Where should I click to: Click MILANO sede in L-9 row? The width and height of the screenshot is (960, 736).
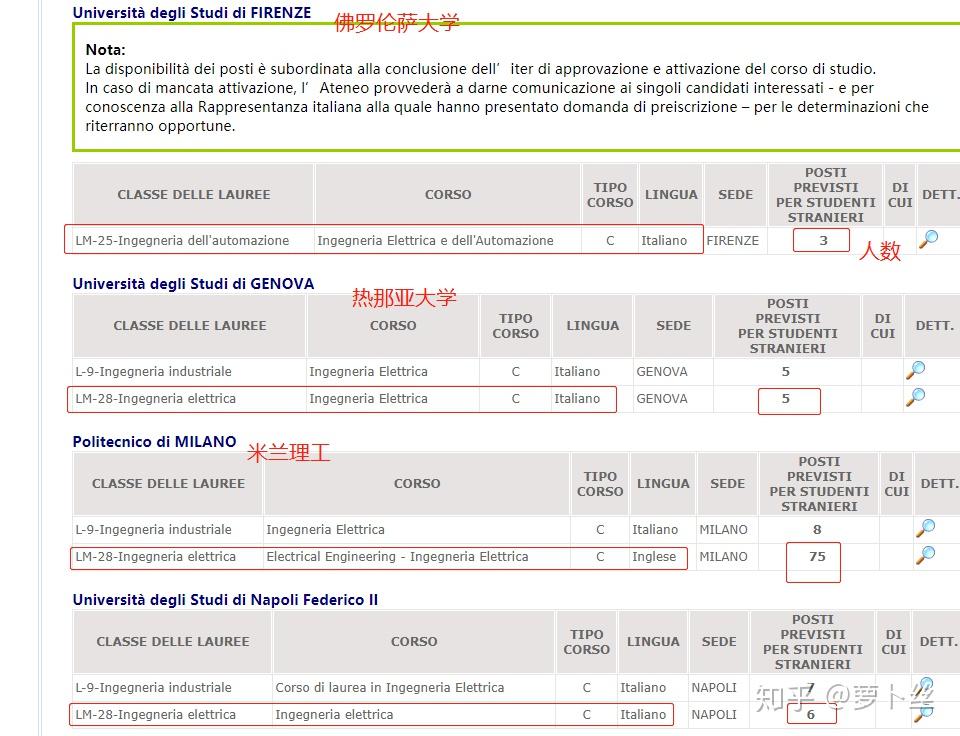[x=723, y=530]
